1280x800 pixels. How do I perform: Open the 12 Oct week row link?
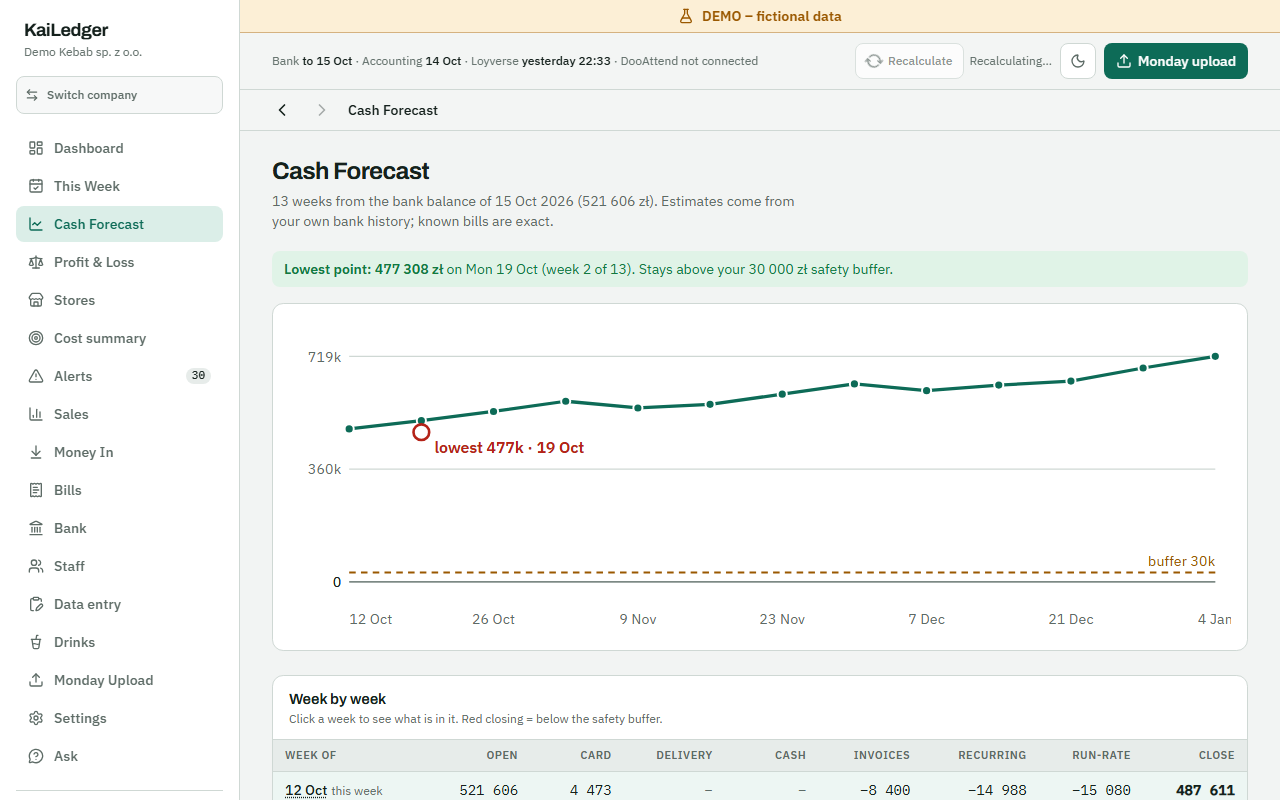click(306, 790)
